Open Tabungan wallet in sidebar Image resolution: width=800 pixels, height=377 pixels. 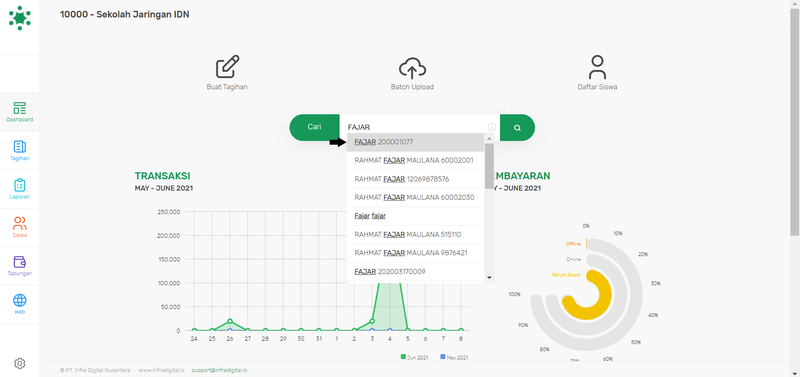click(20, 265)
